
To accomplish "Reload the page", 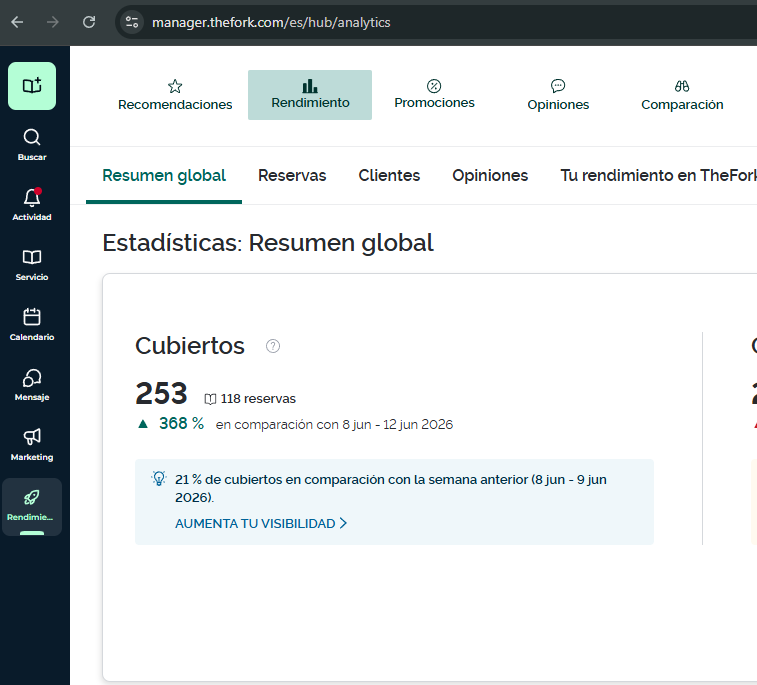I will click(89, 22).
